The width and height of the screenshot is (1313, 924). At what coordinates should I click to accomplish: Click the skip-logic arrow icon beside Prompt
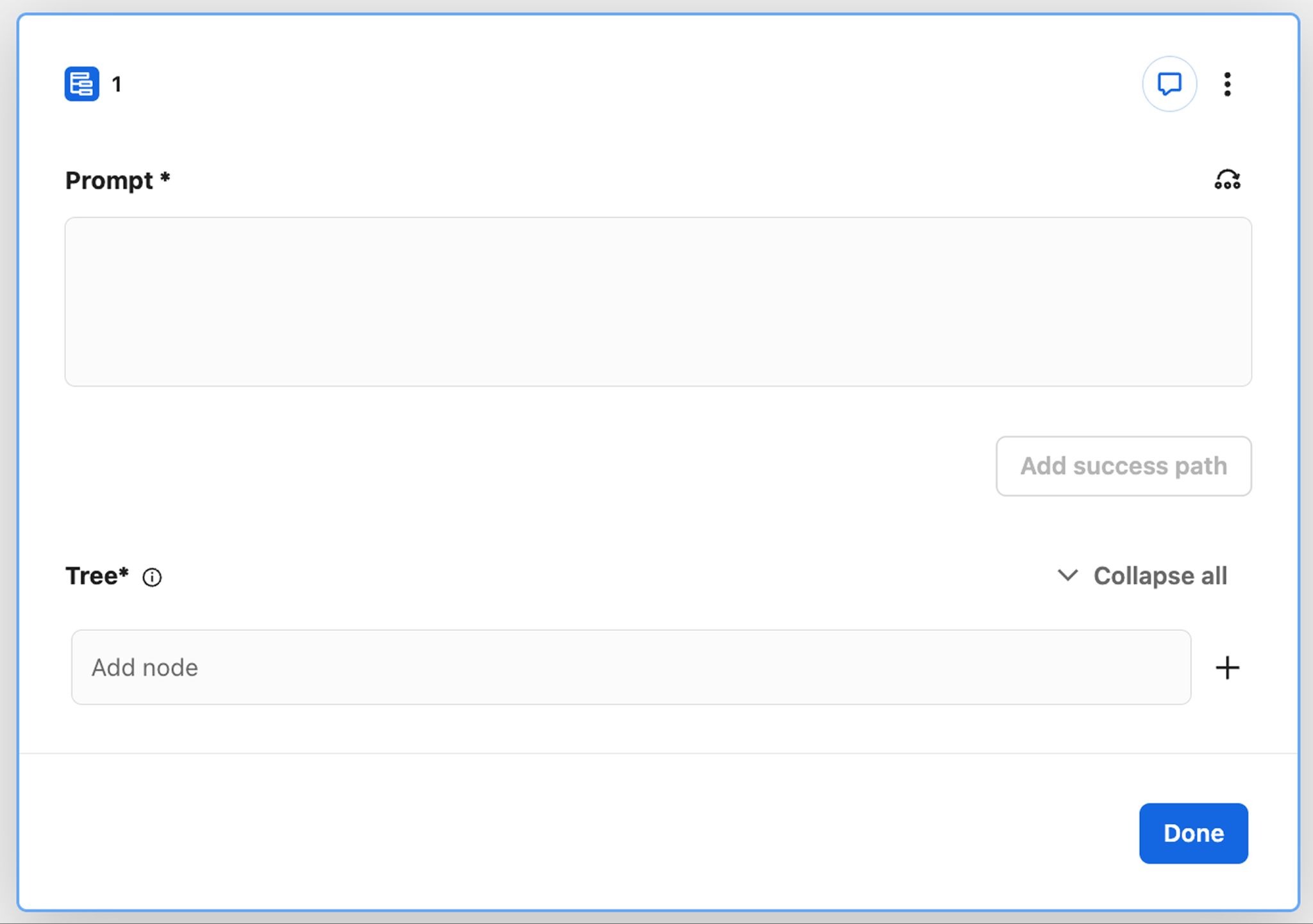pos(1227,180)
